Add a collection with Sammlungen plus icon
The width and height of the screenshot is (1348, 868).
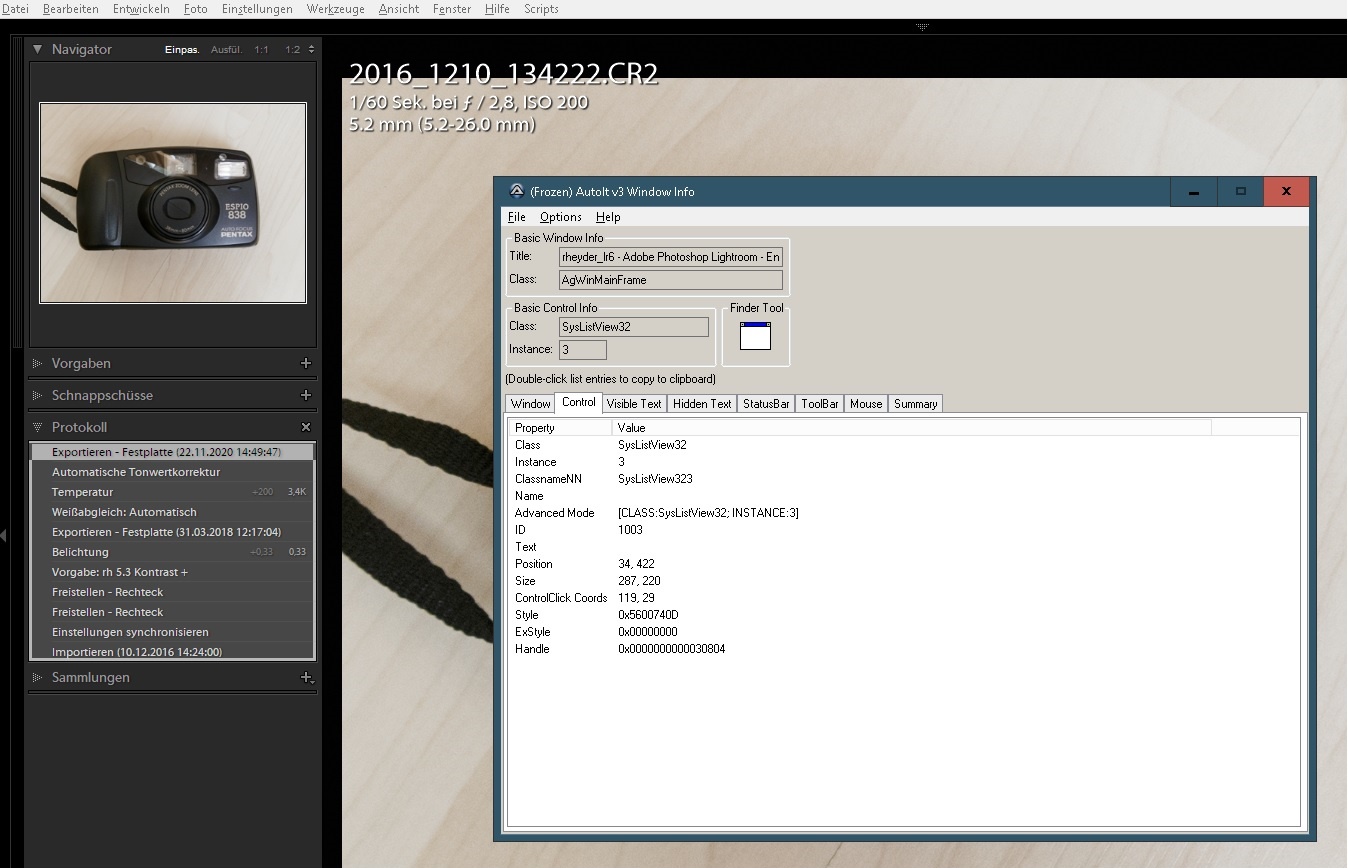tap(307, 677)
